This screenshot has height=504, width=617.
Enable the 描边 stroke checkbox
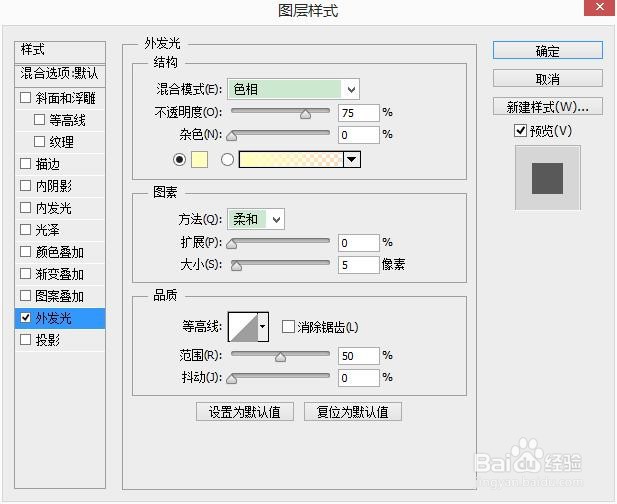click(25, 164)
